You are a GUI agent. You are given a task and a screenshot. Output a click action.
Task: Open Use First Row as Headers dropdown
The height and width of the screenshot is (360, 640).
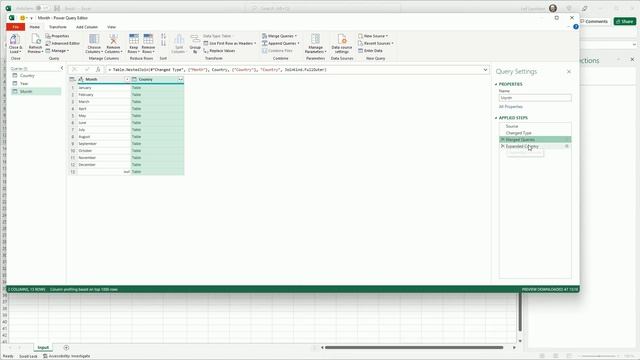(230, 43)
